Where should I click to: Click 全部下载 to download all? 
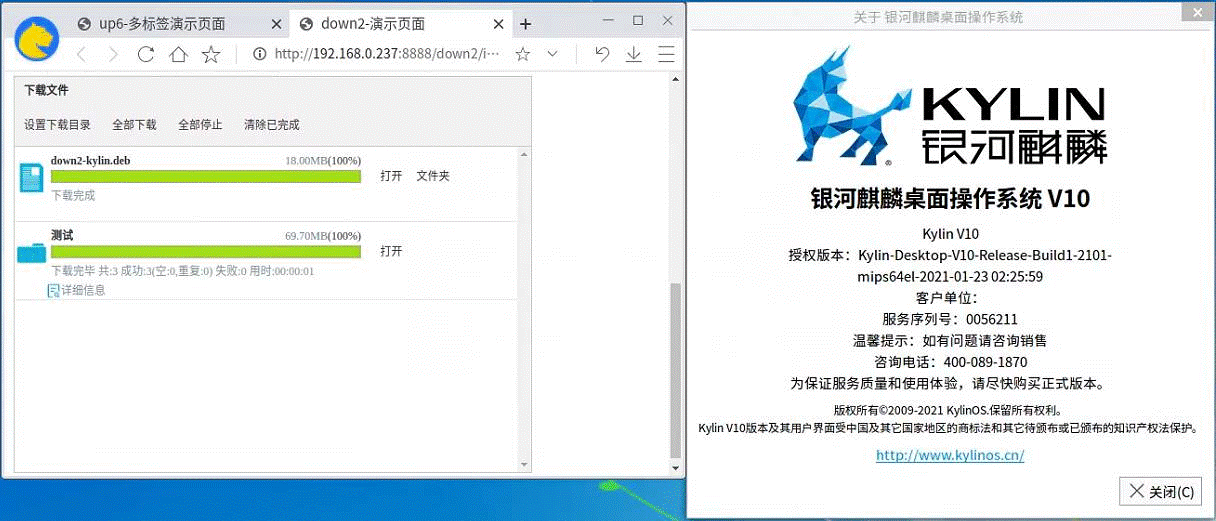pos(134,125)
